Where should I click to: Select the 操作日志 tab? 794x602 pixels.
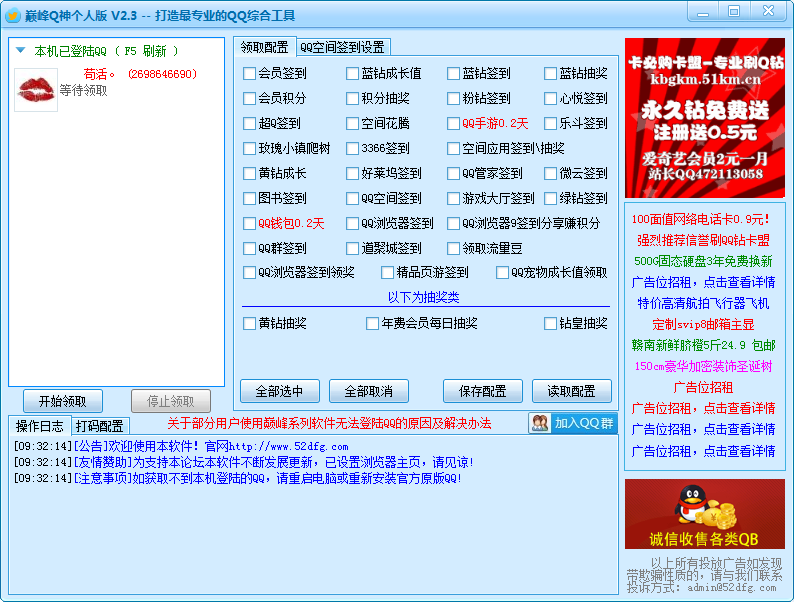[x=39, y=426]
